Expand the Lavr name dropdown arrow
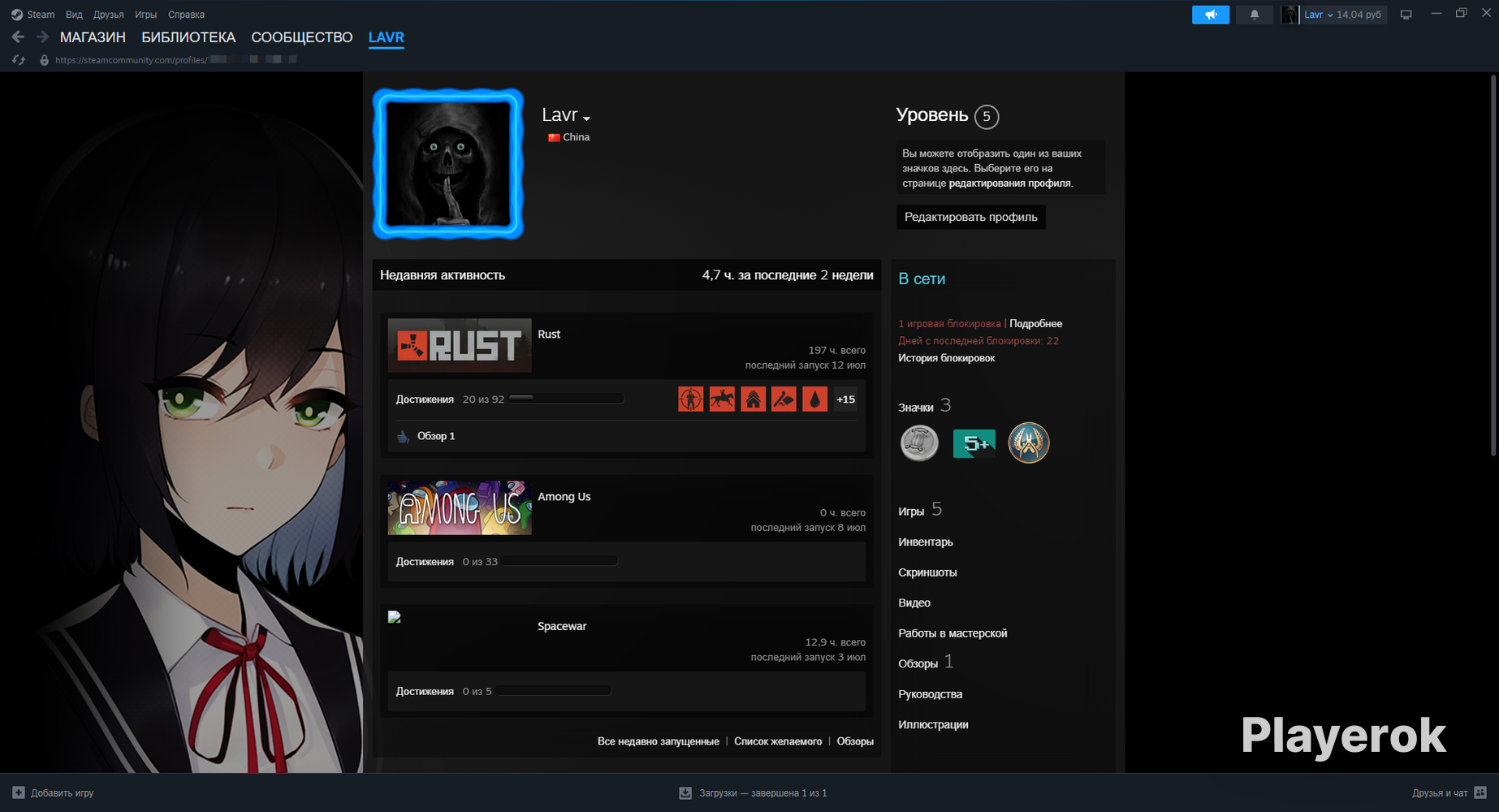 (586, 119)
